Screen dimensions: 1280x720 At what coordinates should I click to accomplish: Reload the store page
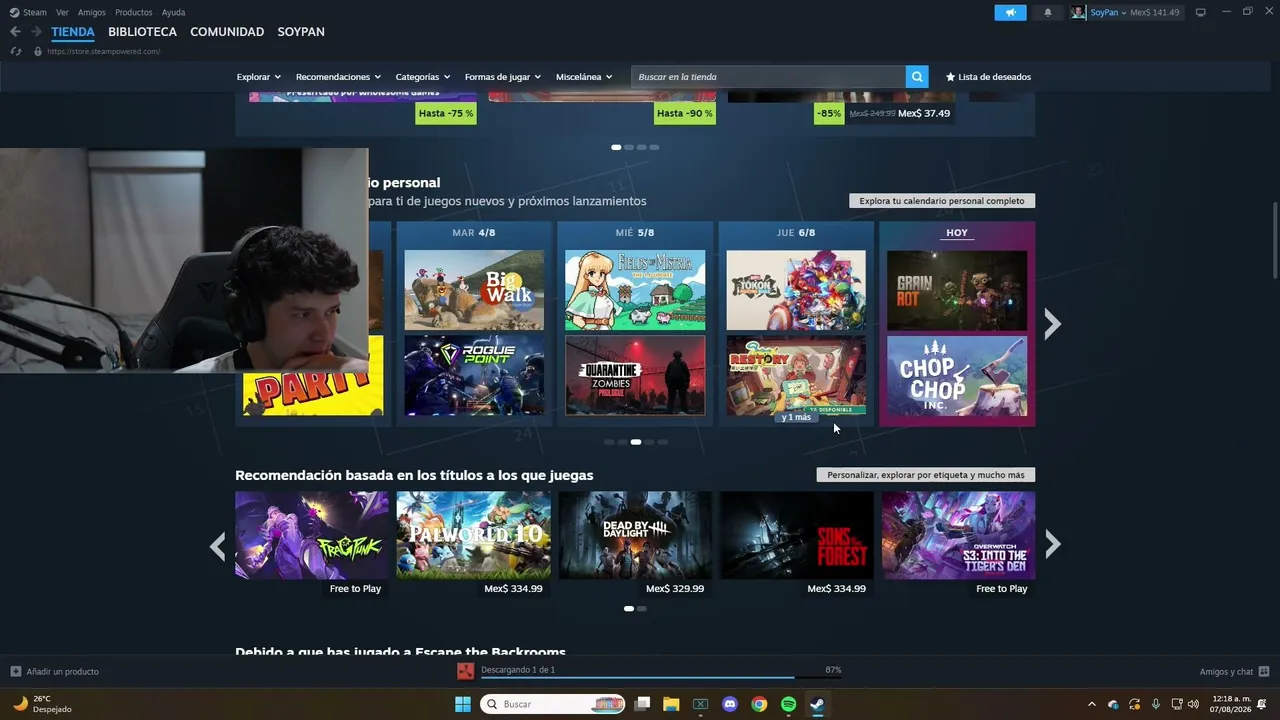(15, 51)
